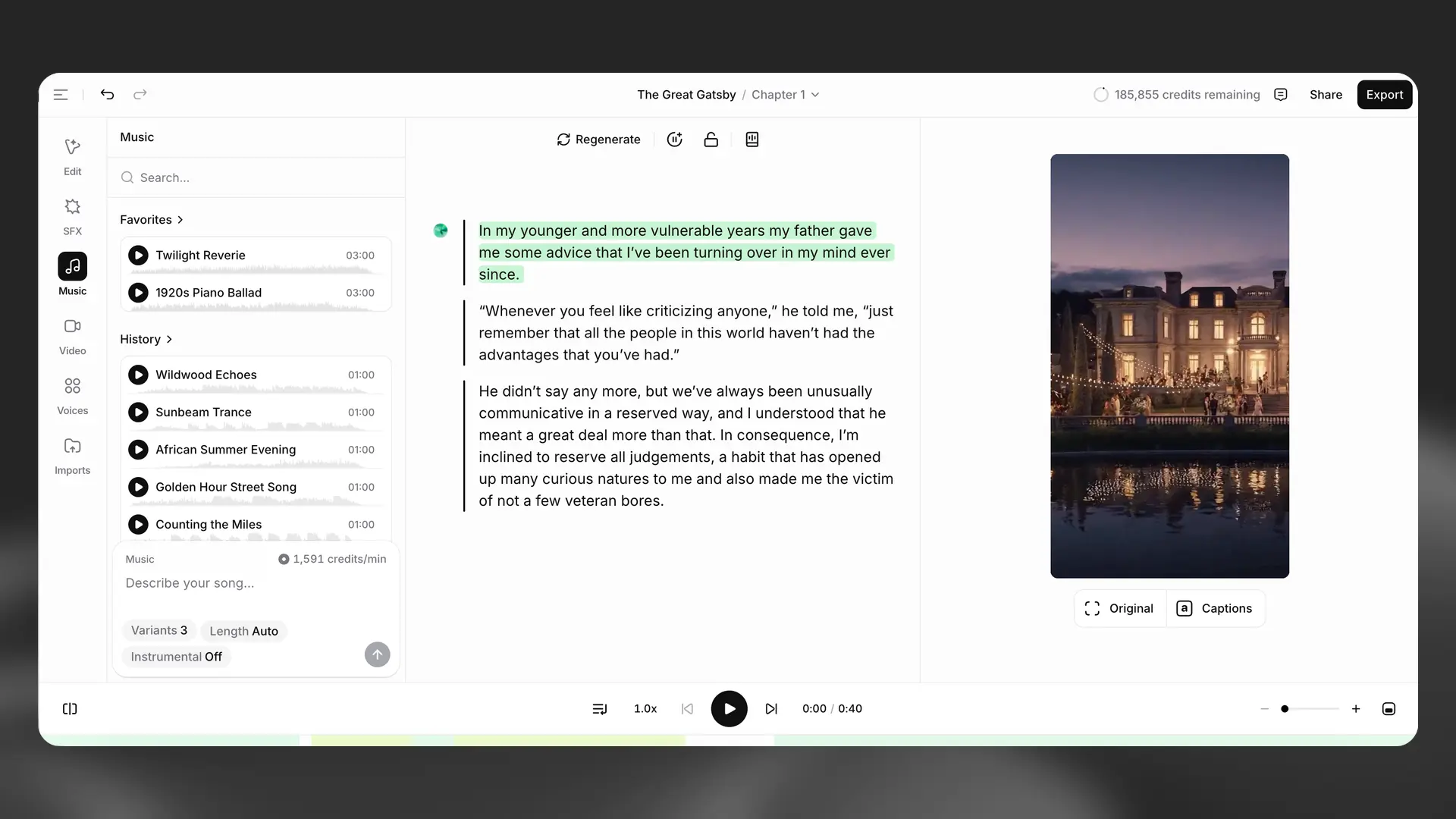Toggle Captions on the preview
The width and height of the screenshot is (1456, 819).
(1214, 608)
